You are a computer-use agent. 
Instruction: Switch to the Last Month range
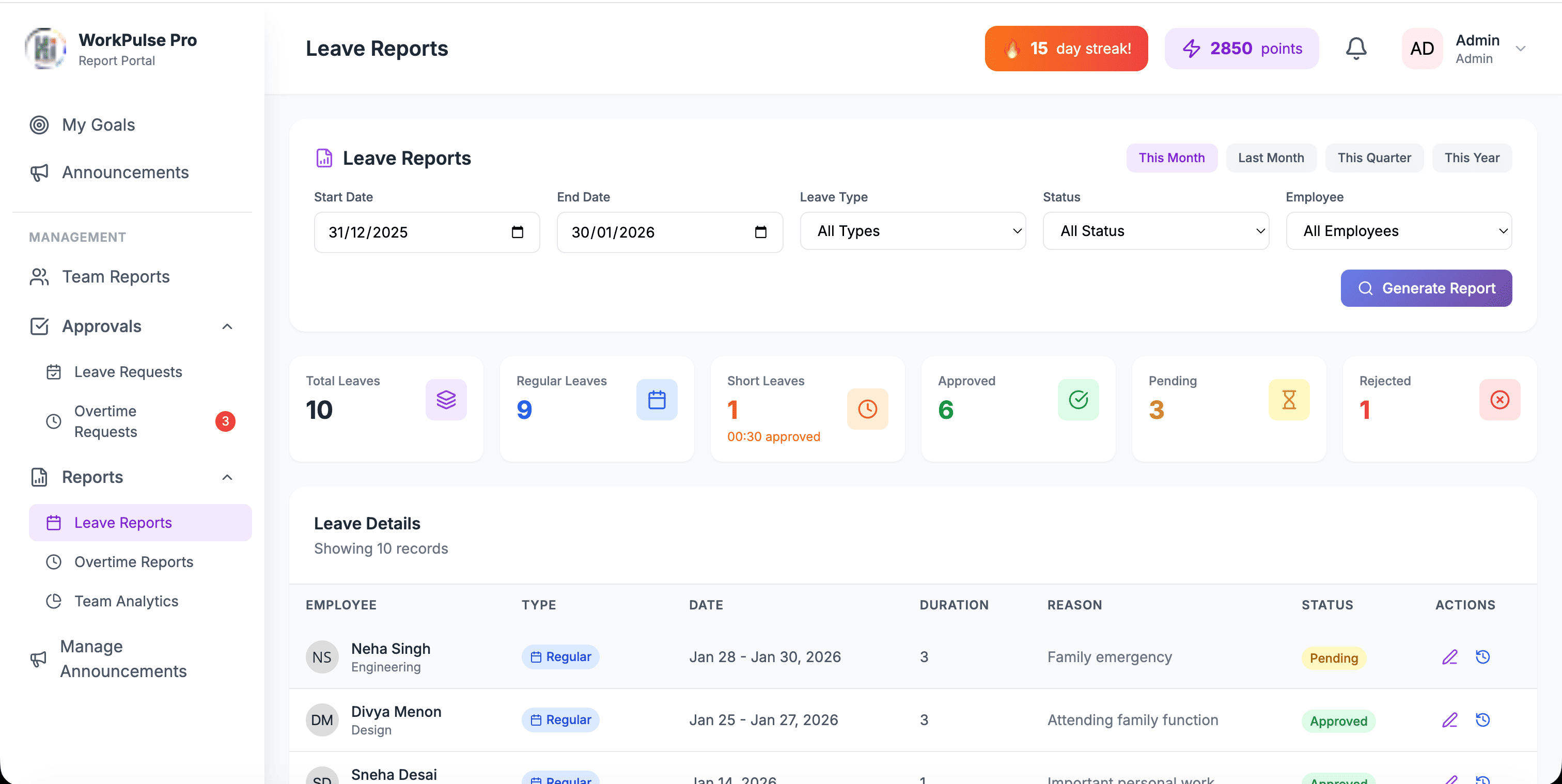(1270, 158)
